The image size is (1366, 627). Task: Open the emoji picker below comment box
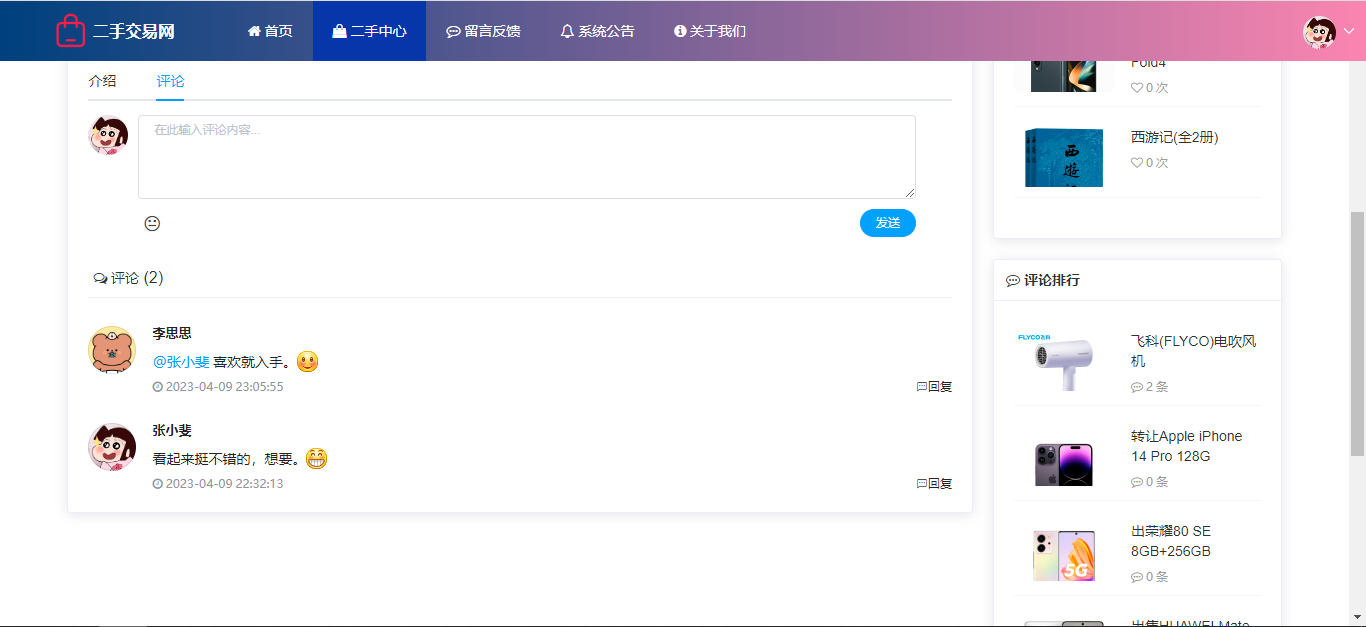point(152,223)
